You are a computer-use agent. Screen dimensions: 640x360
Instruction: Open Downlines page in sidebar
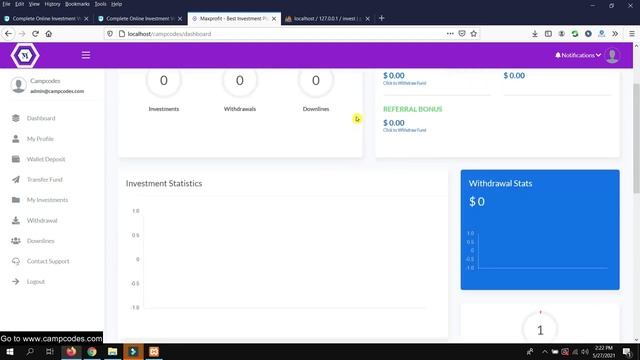point(40,241)
